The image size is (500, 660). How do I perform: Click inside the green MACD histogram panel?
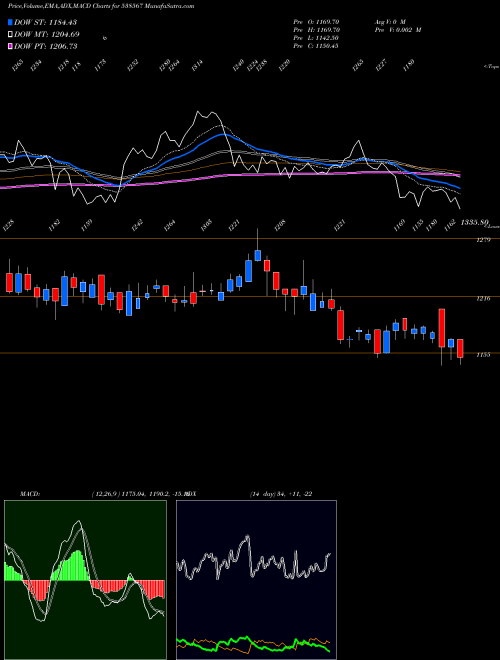(x=85, y=580)
